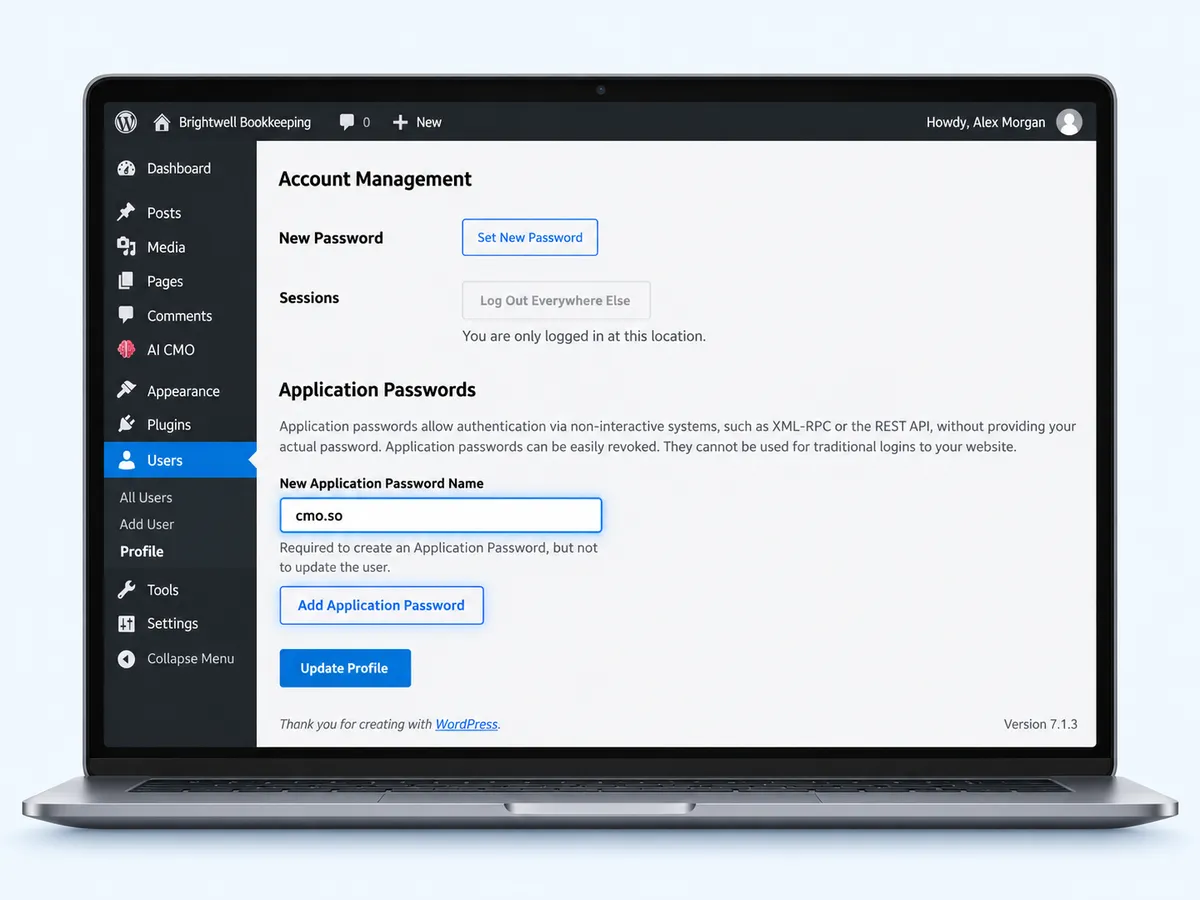Open the Comments sidebar menu label
Screen dimensions: 1200x900
(x=180, y=315)
